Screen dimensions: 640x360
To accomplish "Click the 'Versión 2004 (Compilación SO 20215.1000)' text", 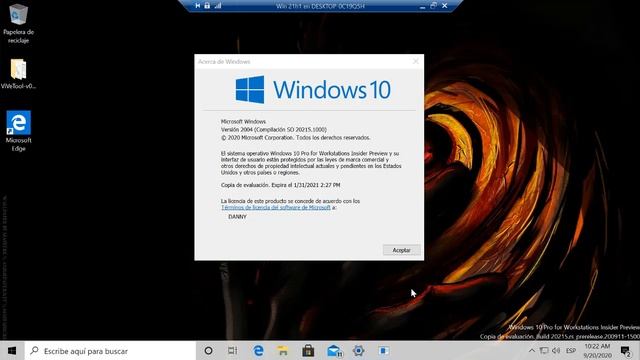I will [273, 129].
